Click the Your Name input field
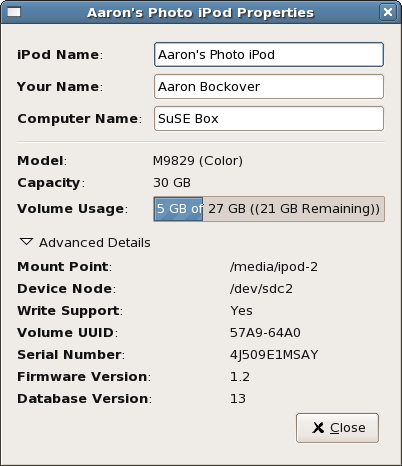 tap(269, 87)
